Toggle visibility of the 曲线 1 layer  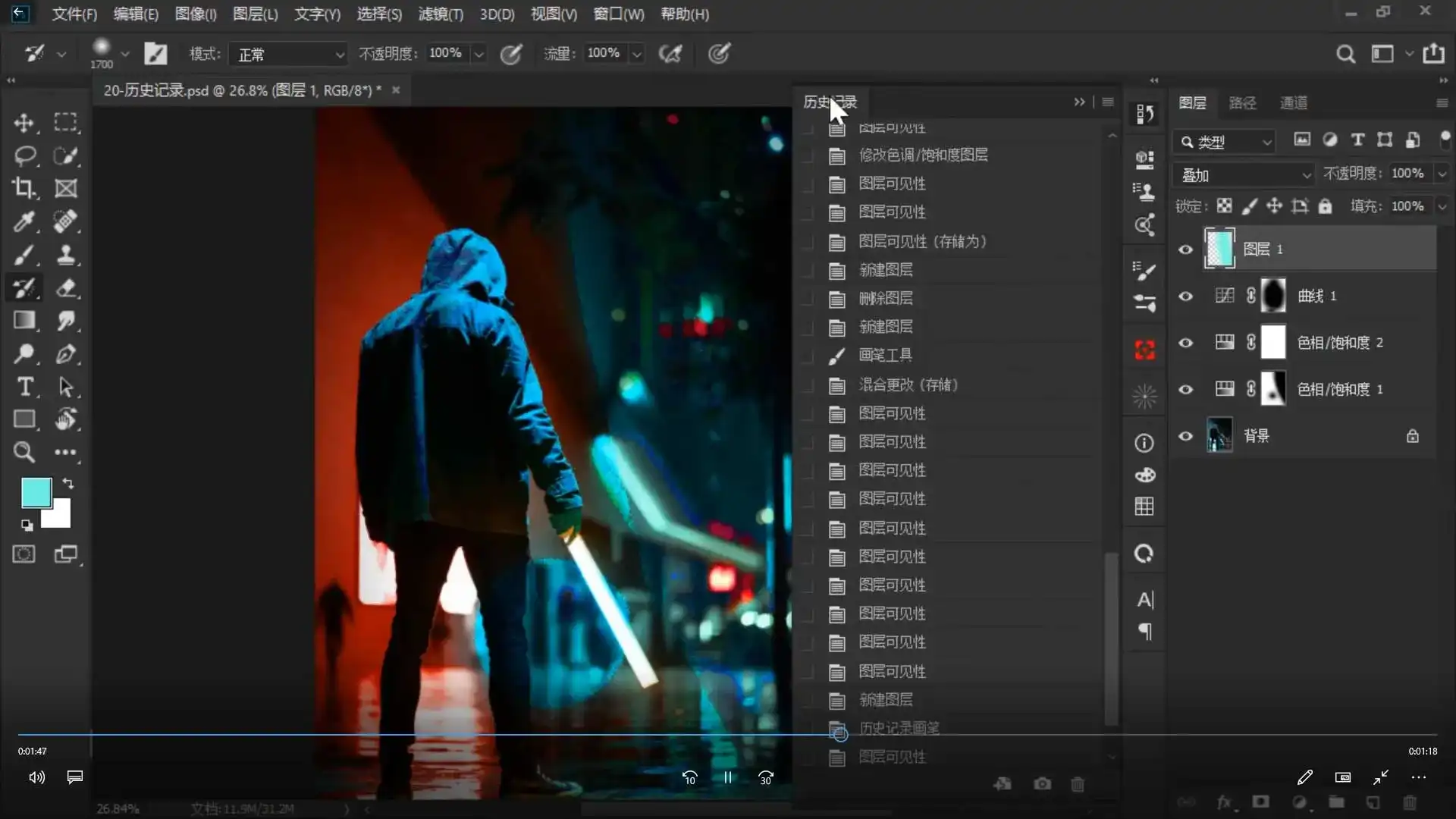(x=1186, y=296)
